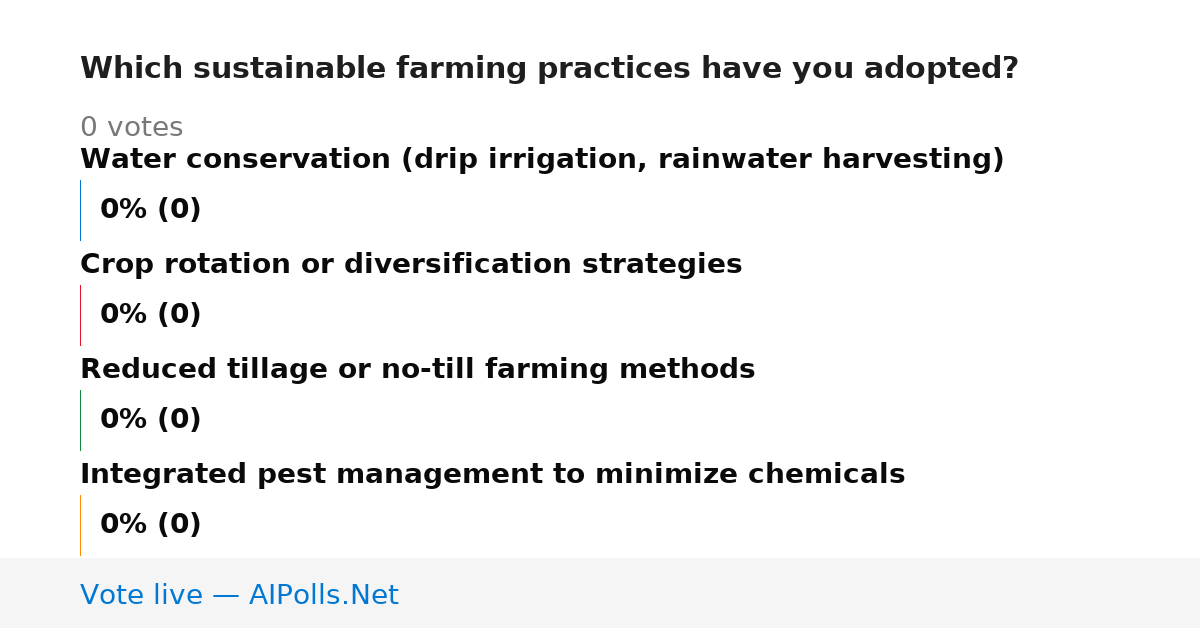Click the 0% (0) result for pest management
The height and width of the screenshot is (628, 1200).
pyautogui.click(x=150, y=525)
